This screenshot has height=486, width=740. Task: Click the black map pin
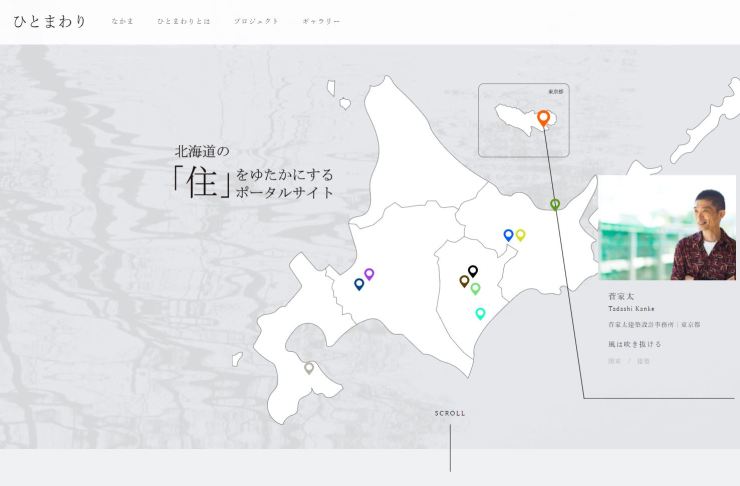coord(473,271)
